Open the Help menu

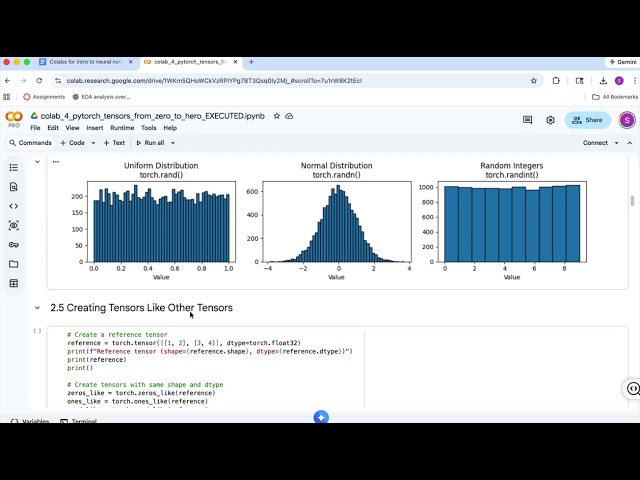(170, 128)
